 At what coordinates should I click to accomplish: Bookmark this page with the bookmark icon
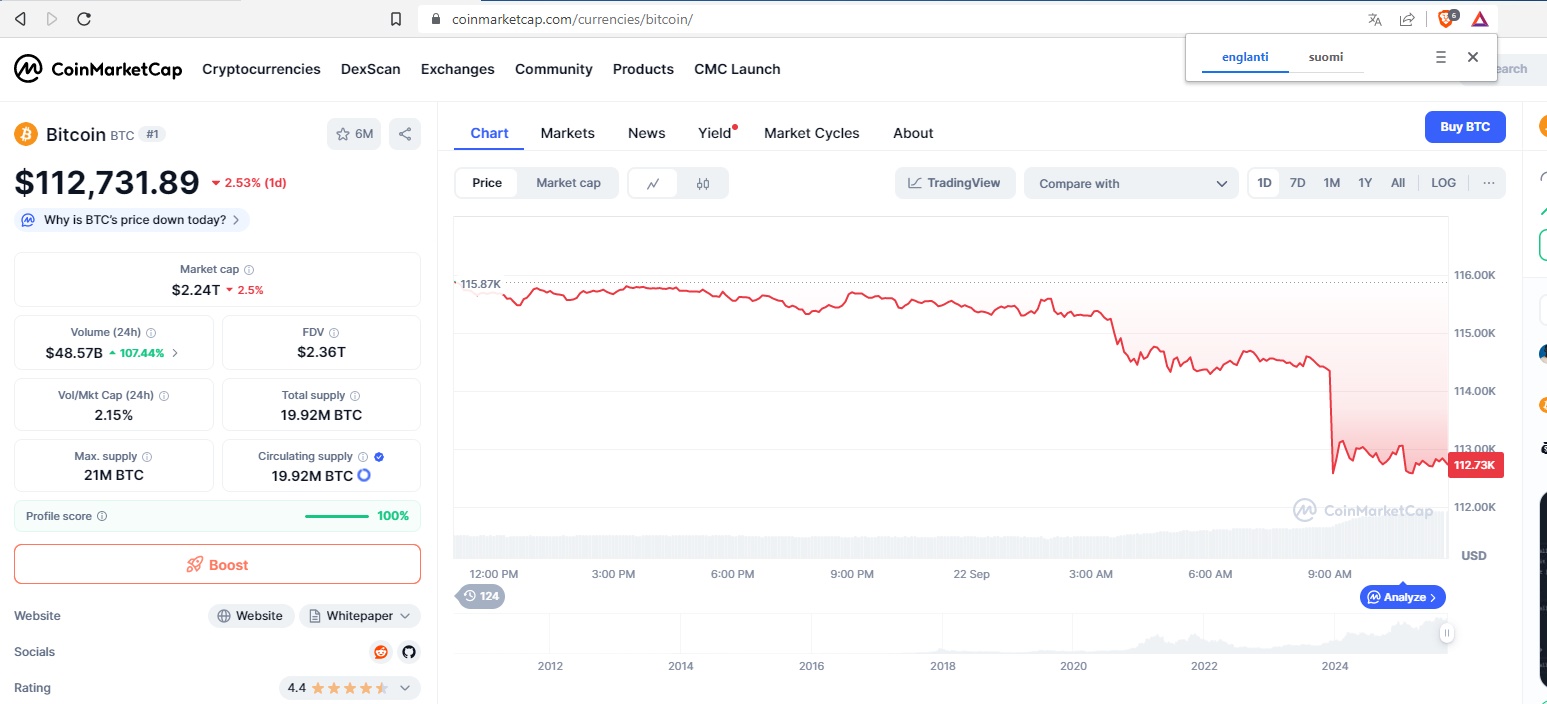[396, 19]
